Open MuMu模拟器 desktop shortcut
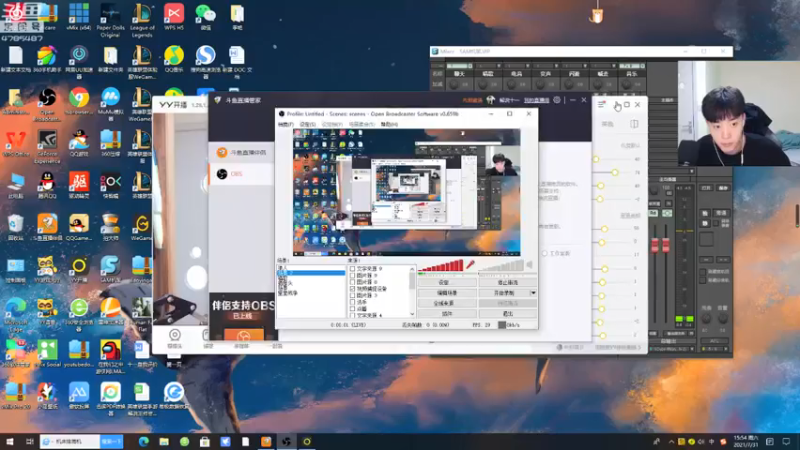 click(x=110, y=104)
